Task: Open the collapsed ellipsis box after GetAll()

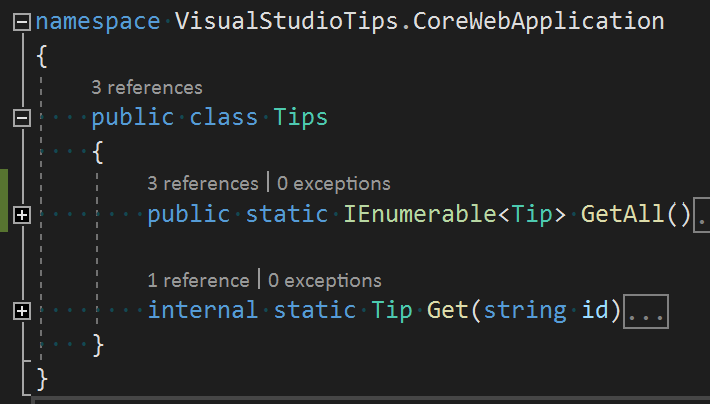Action: point(701,215)
